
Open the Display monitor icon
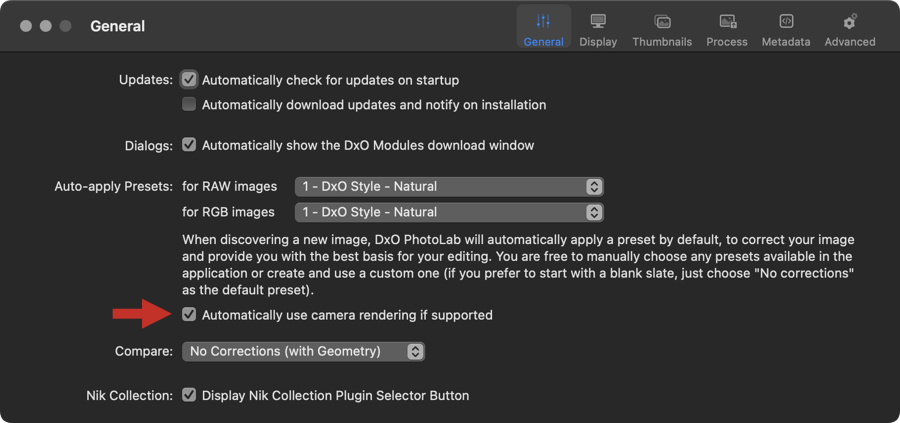[598, 21]
